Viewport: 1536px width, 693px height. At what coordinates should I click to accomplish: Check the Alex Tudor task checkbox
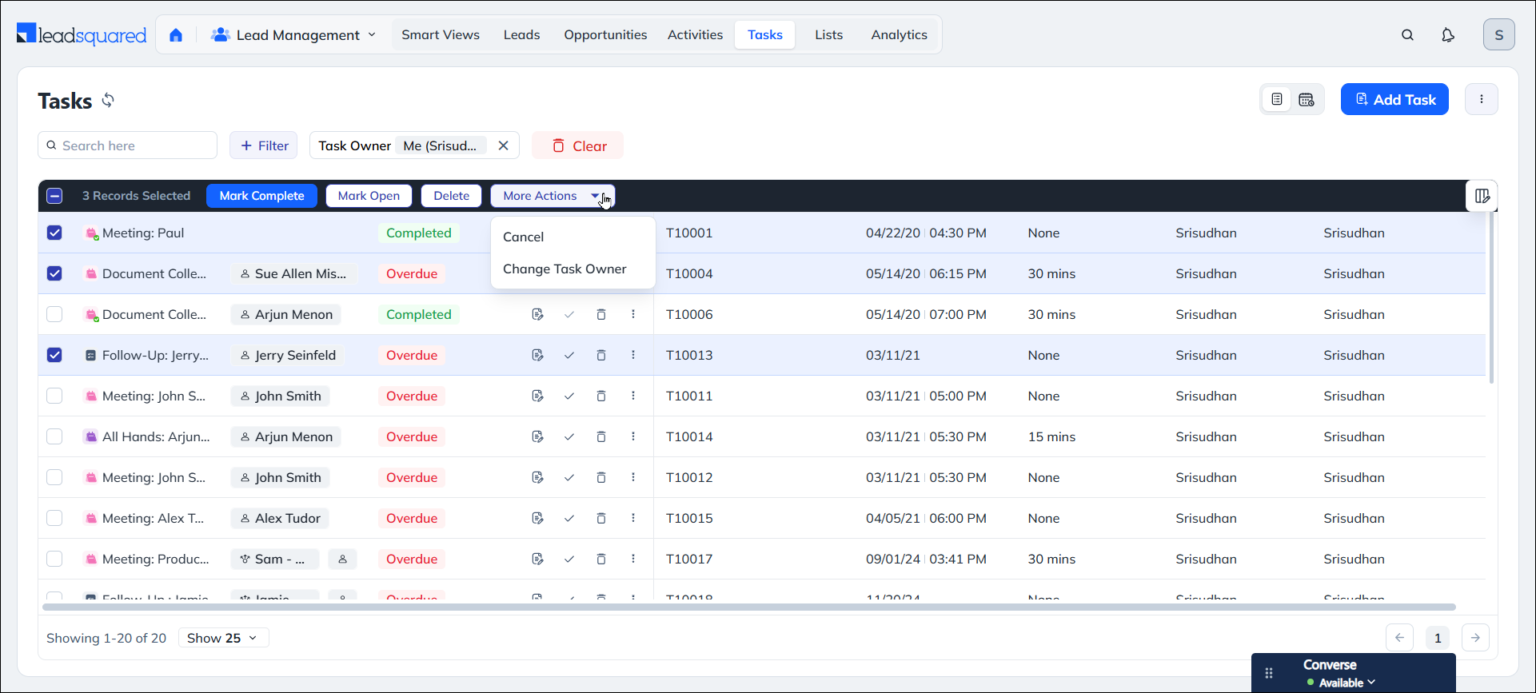tap(54, 518)
